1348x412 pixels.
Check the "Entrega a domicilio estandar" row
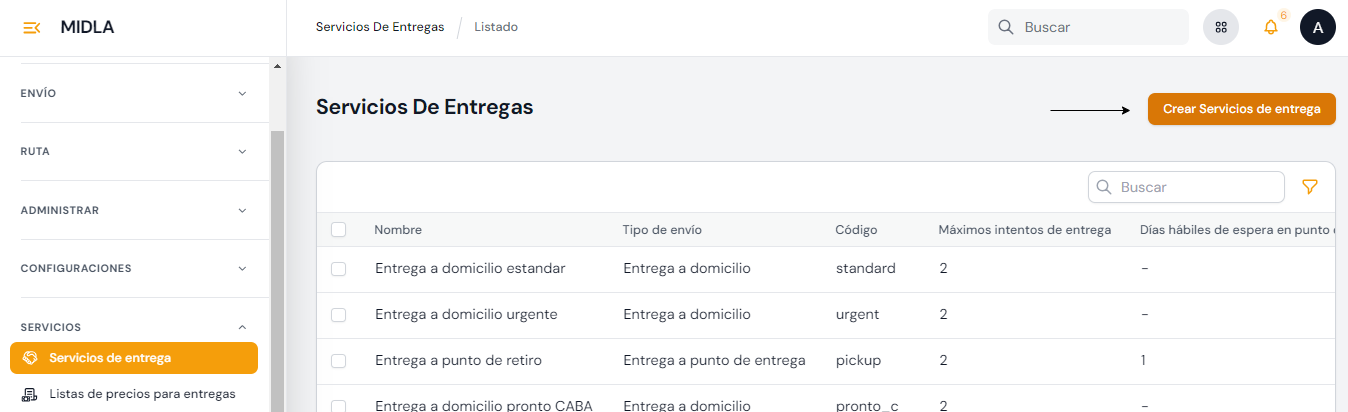[338, 269]
